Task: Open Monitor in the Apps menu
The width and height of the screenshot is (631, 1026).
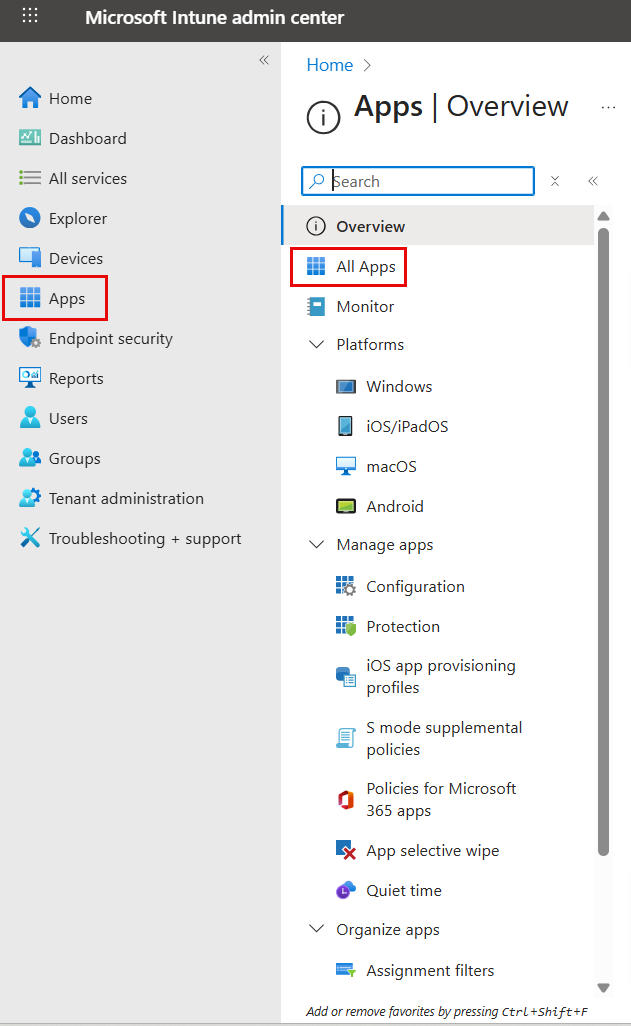Action: [x=365, y=306]
